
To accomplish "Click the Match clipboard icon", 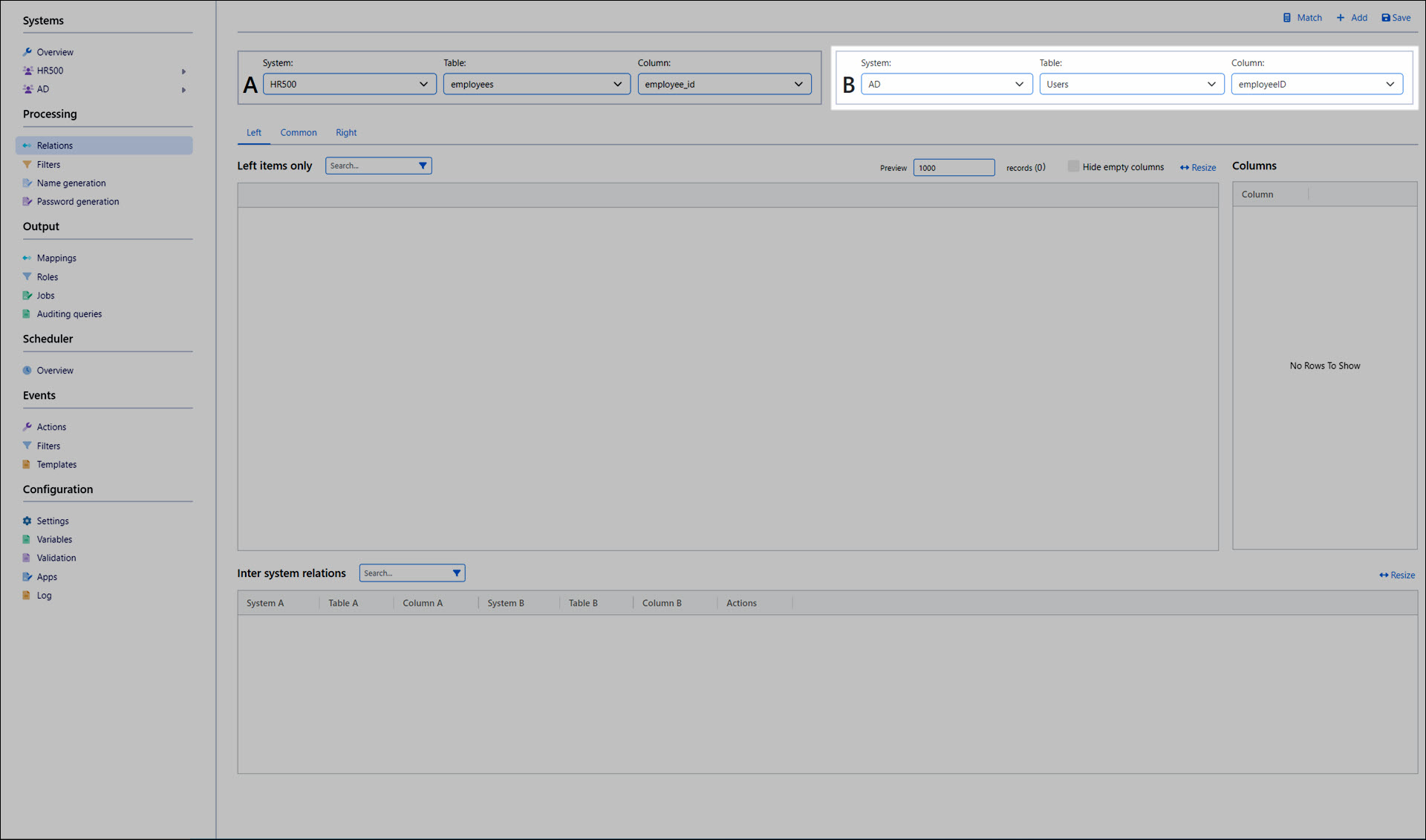I will [1287, 18].
